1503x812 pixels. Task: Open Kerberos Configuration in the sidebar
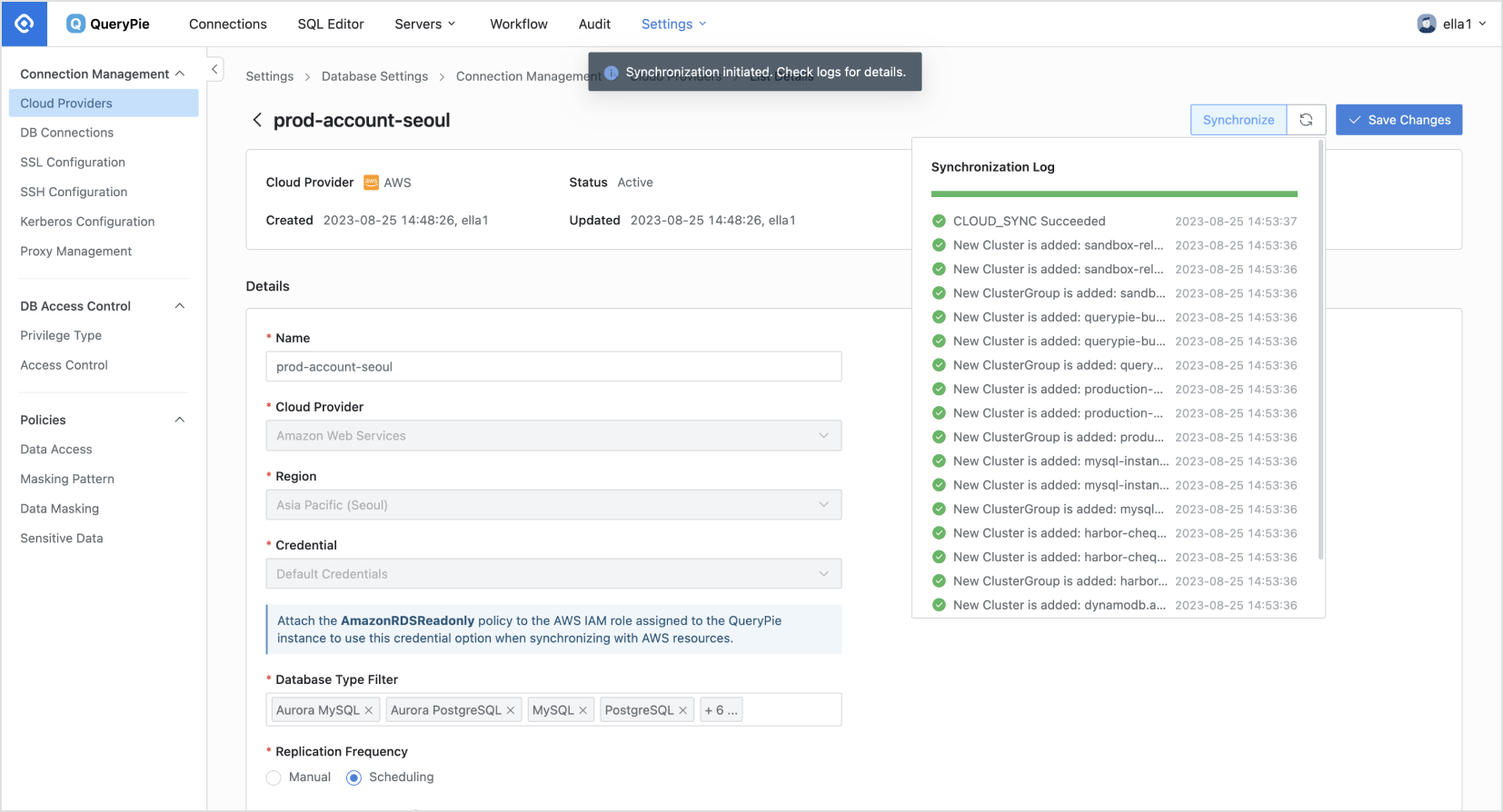pos(87,222)
